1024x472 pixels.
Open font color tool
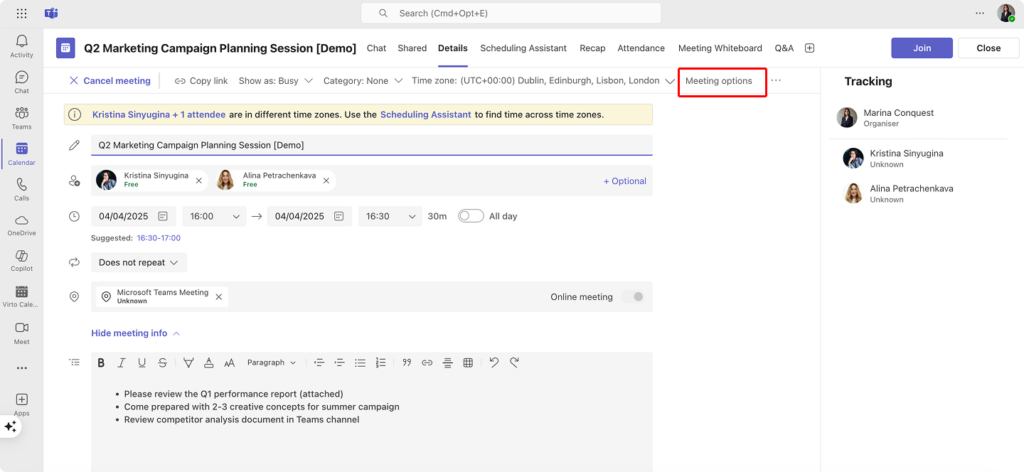pos(208,363)
